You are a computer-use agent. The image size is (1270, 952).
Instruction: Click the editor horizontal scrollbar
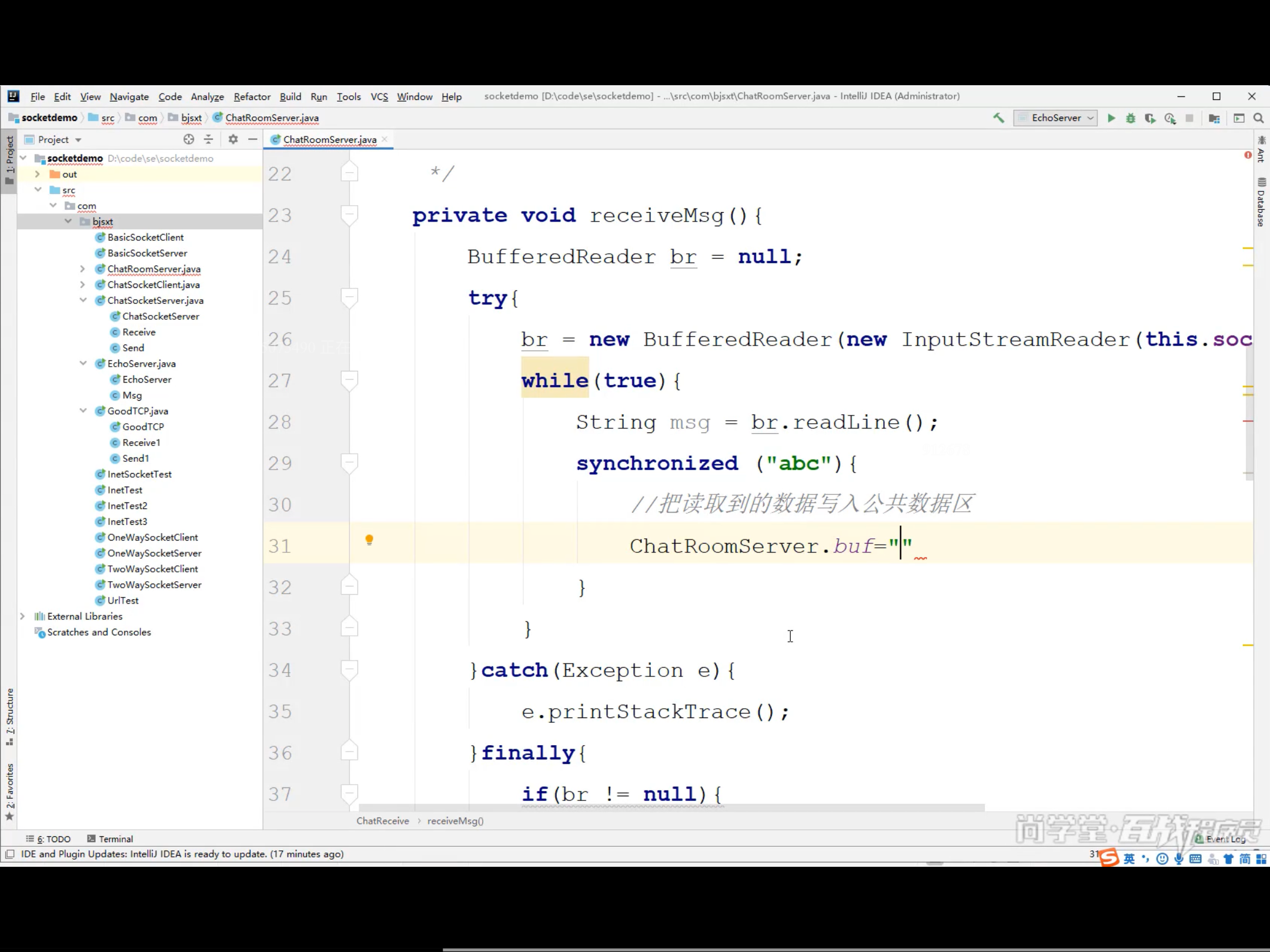(671, 808)
